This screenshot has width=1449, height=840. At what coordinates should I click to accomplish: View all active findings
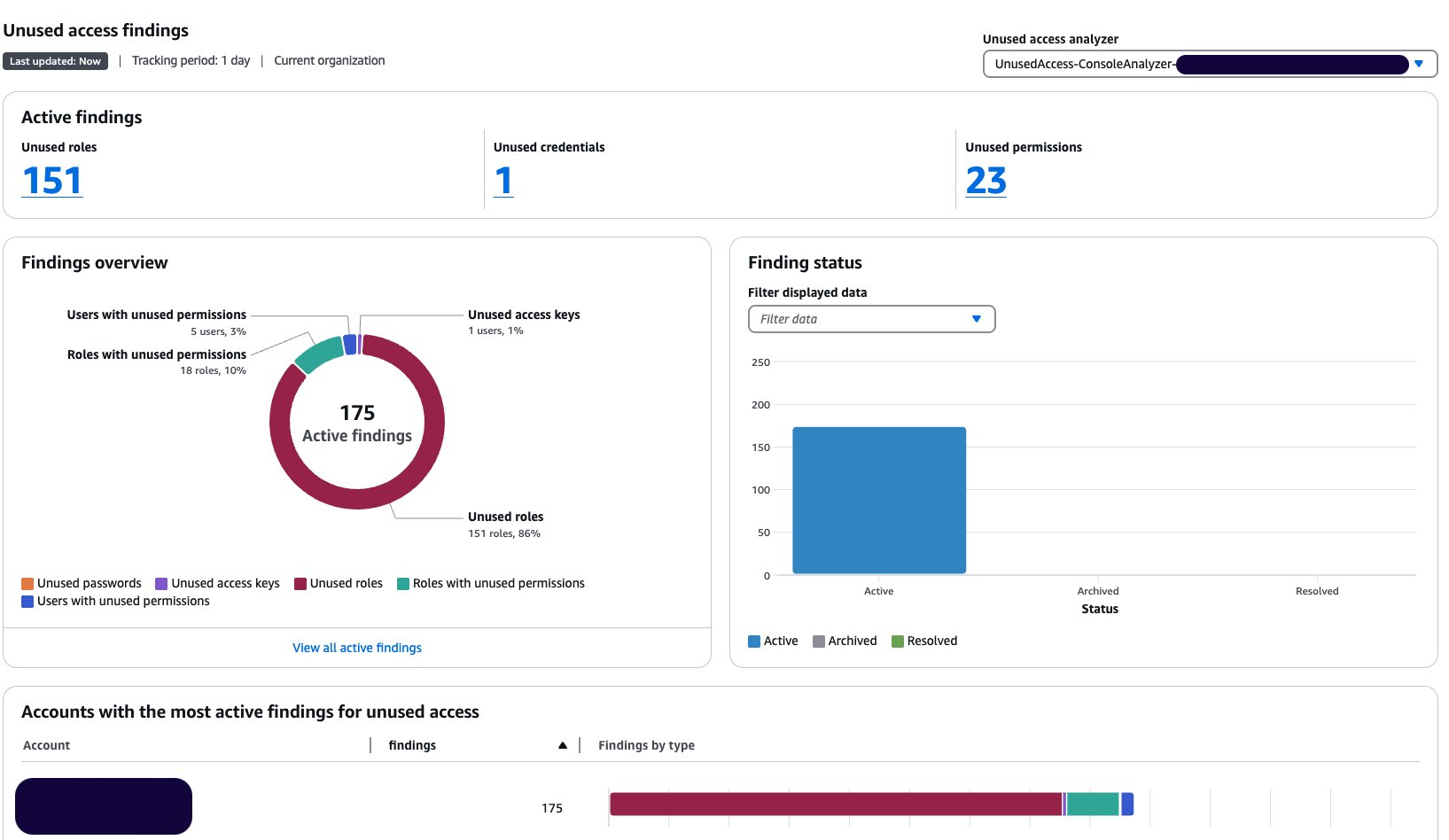tap(356, 647)
